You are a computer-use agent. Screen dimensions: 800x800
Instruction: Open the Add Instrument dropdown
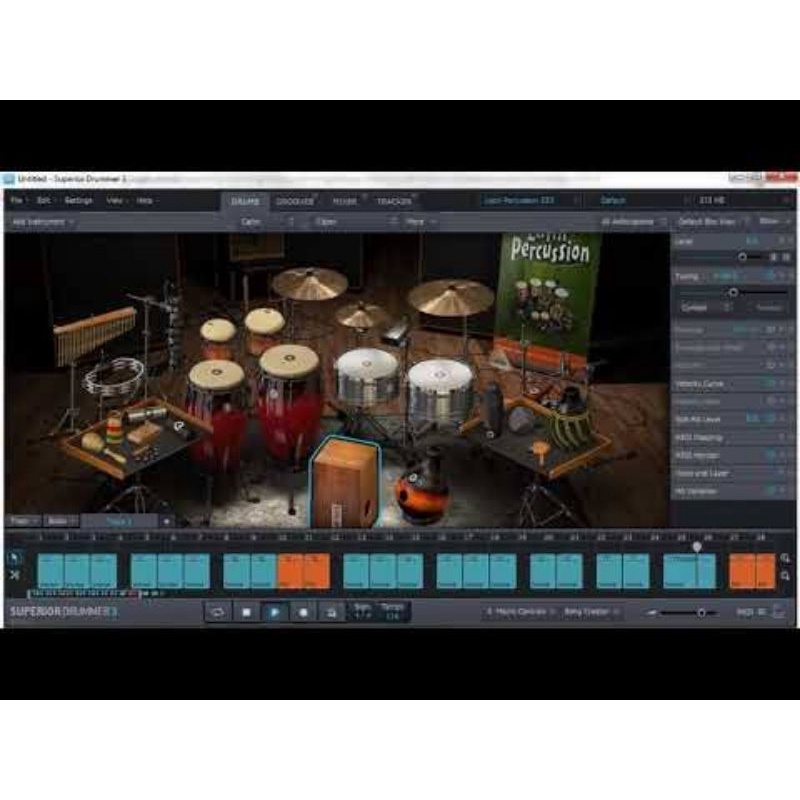pos(40,221)
